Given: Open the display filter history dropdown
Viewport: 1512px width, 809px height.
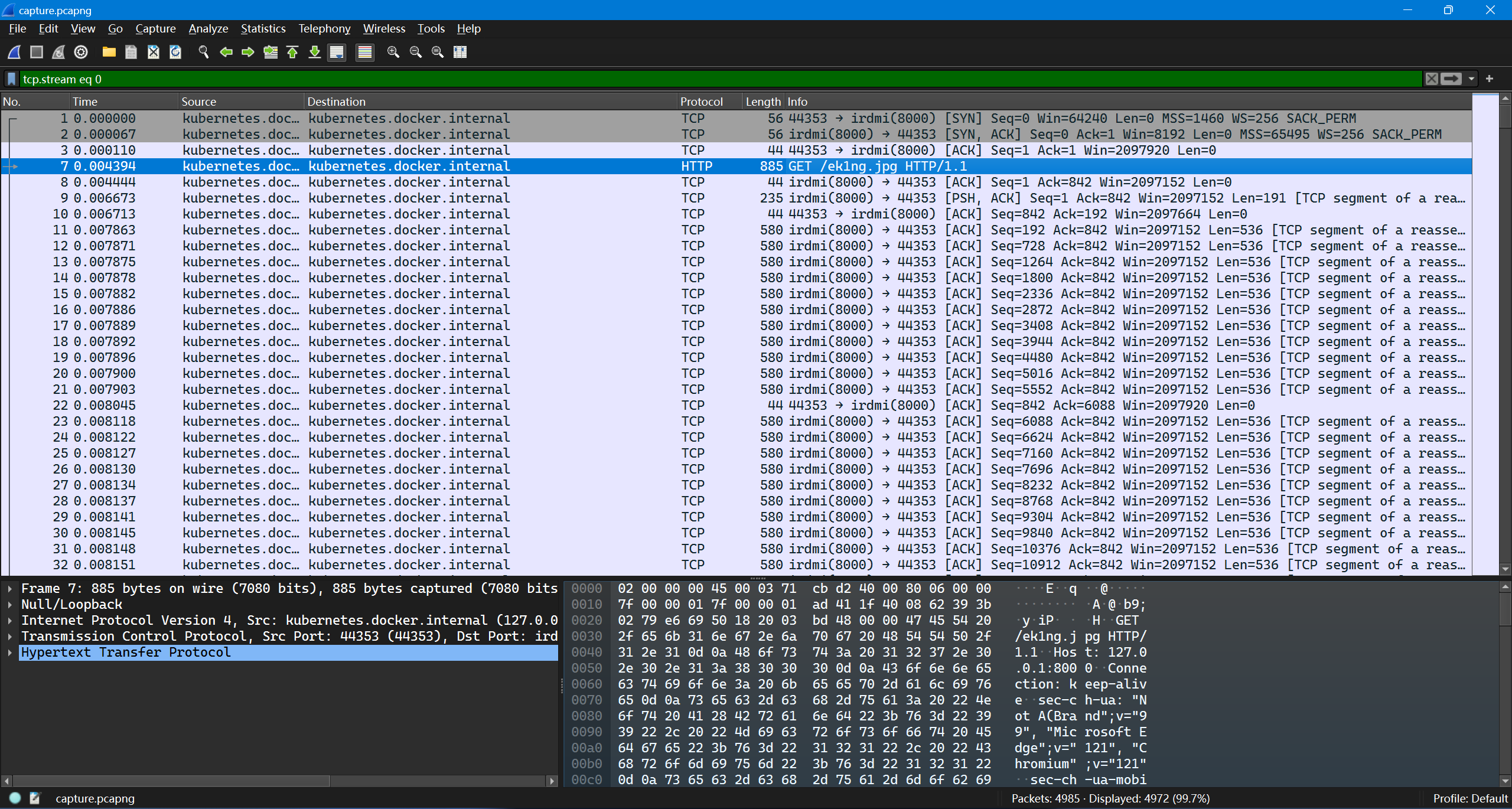Looking at the screenshot, I should (1471, 79).
